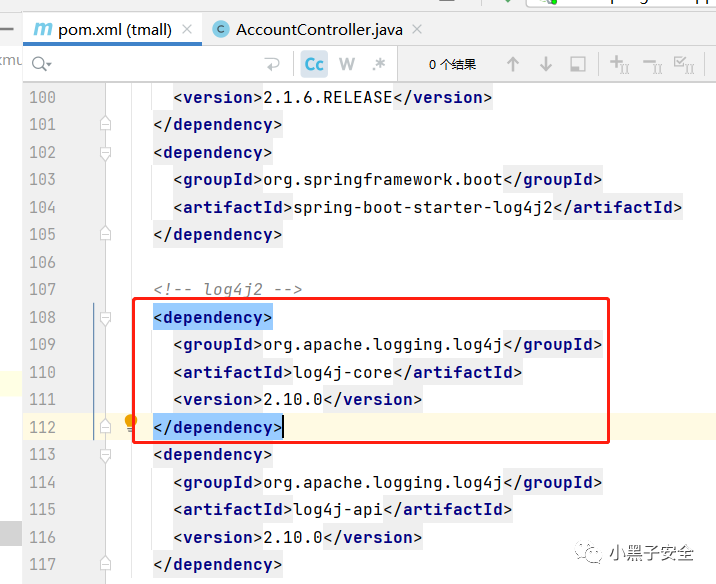Viewport: 716px width, 584px height.
Task: Click version 2.10.0 on line 111
Action: [293, 400]
